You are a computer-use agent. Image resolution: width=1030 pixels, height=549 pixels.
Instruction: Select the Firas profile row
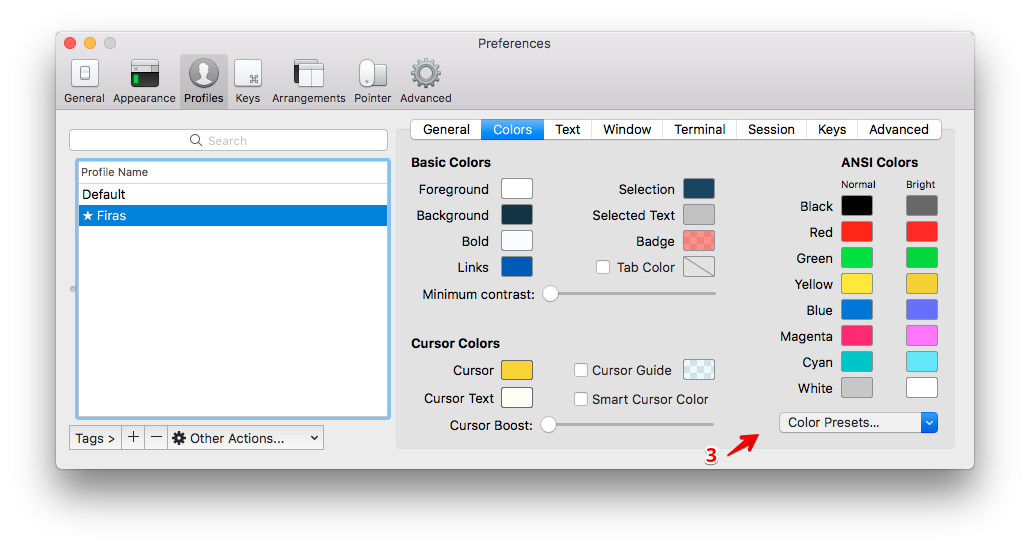[233, 215]
